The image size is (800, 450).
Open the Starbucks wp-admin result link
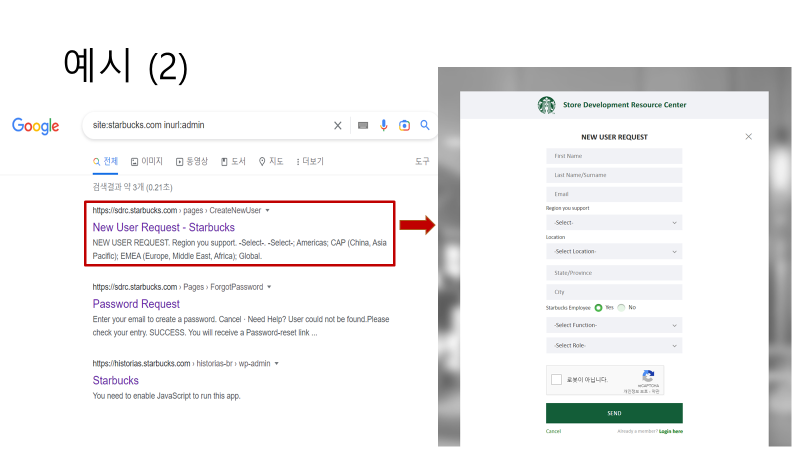116,381
